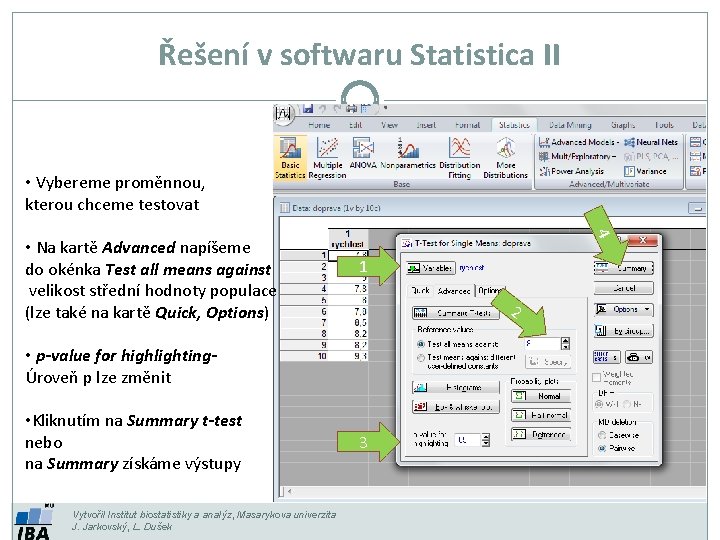
Task: Click the 'rychlost' column header
Action: [x=347, y=239]
